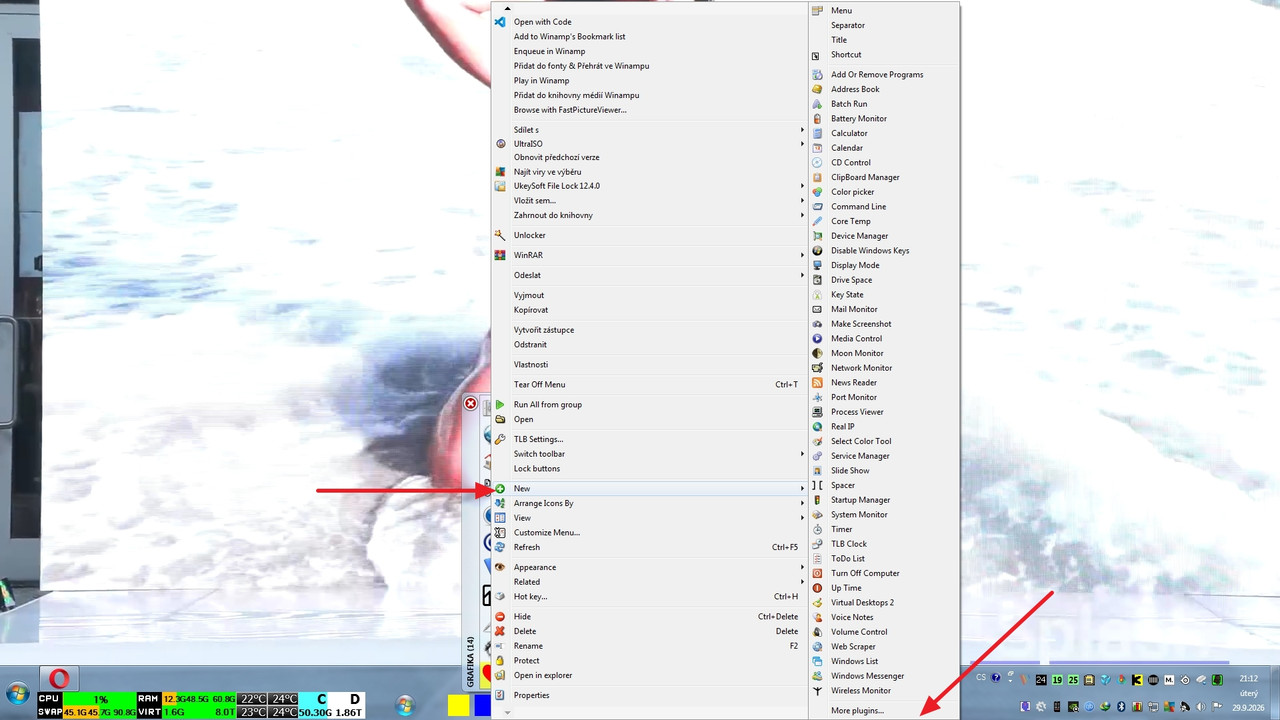This screenshot has height=720, width=1280.
Task: Choose the Wireless Monitor plugin icon
Action: [817, 691]
